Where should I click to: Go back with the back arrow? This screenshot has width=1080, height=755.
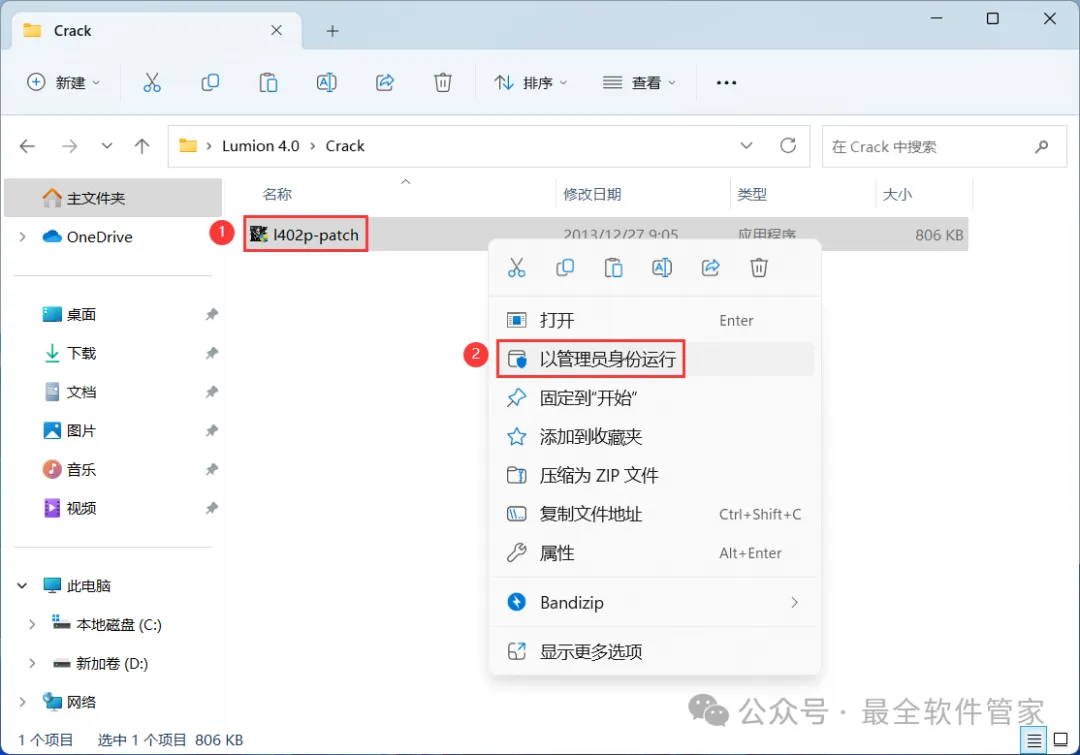point(28,146)
